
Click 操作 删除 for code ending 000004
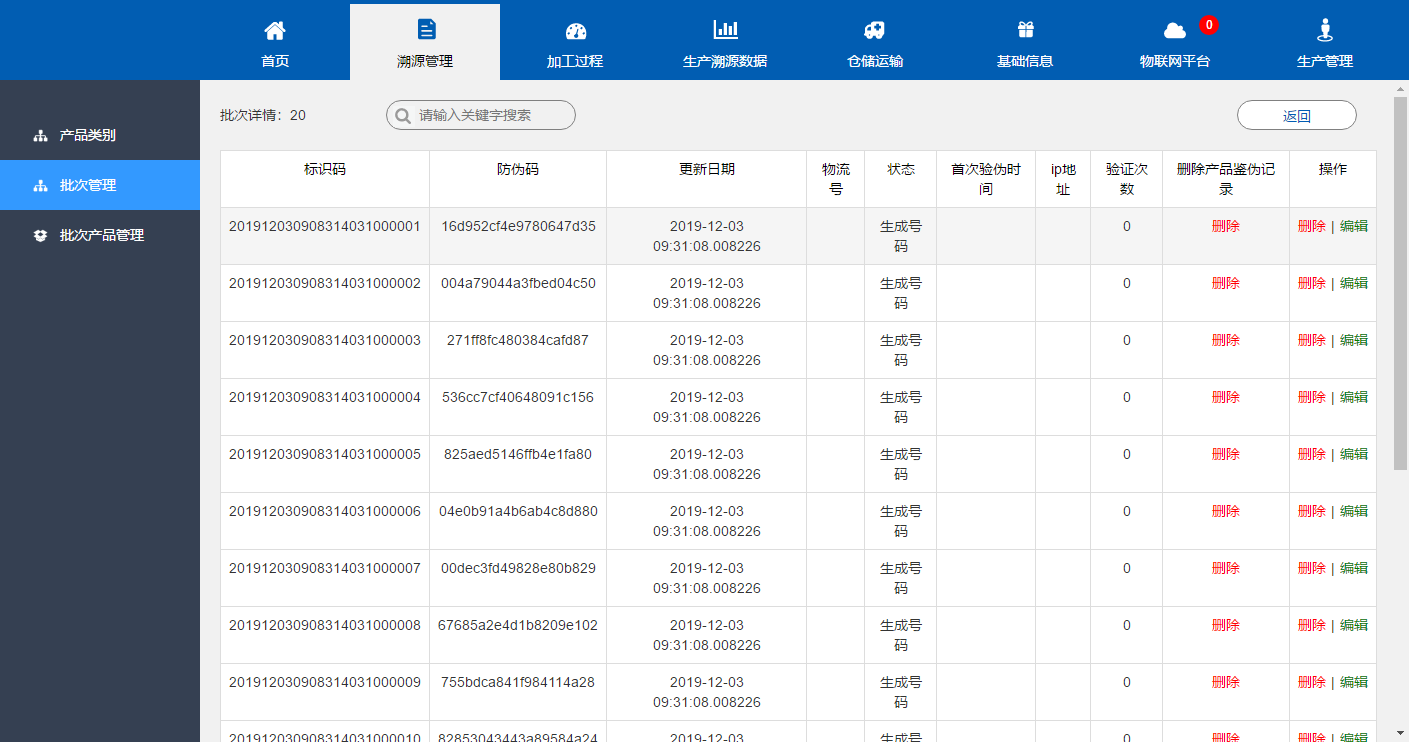[x=1312, y=397]
